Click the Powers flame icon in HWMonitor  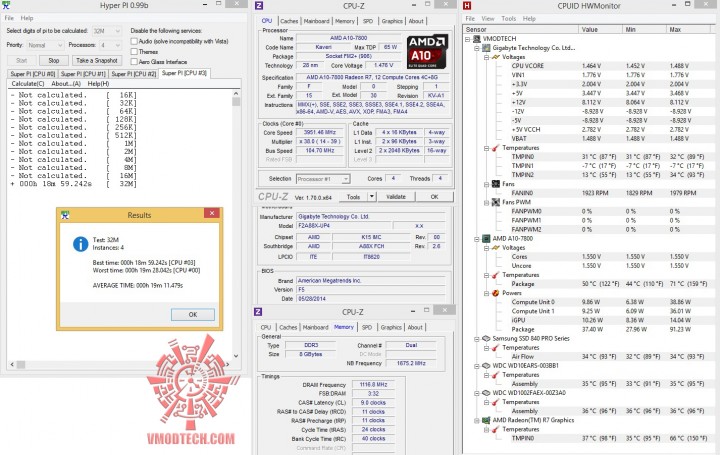pos(496,293)
